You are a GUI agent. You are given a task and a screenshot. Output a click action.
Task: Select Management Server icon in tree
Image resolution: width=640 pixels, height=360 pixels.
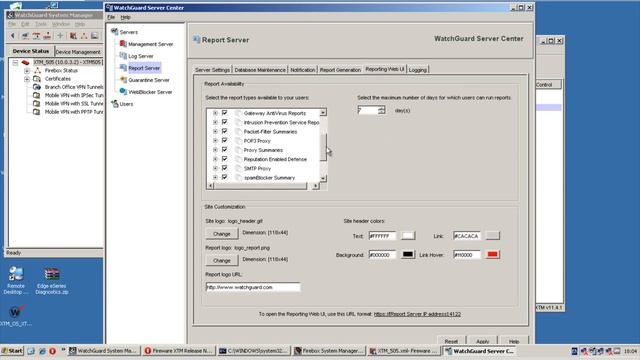coord(123,44)
